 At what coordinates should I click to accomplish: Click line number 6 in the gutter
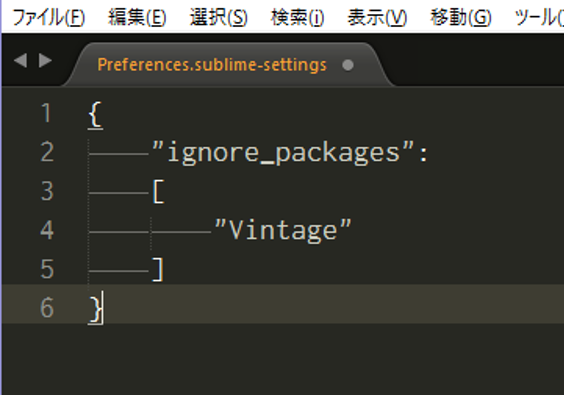tap(47, 308)
